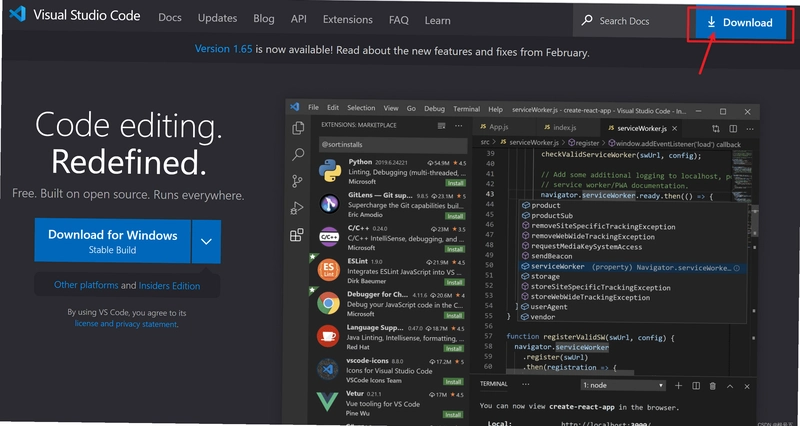Click the Vetur extension icon
Screen dimensions: 800x426
click(327, 402)
